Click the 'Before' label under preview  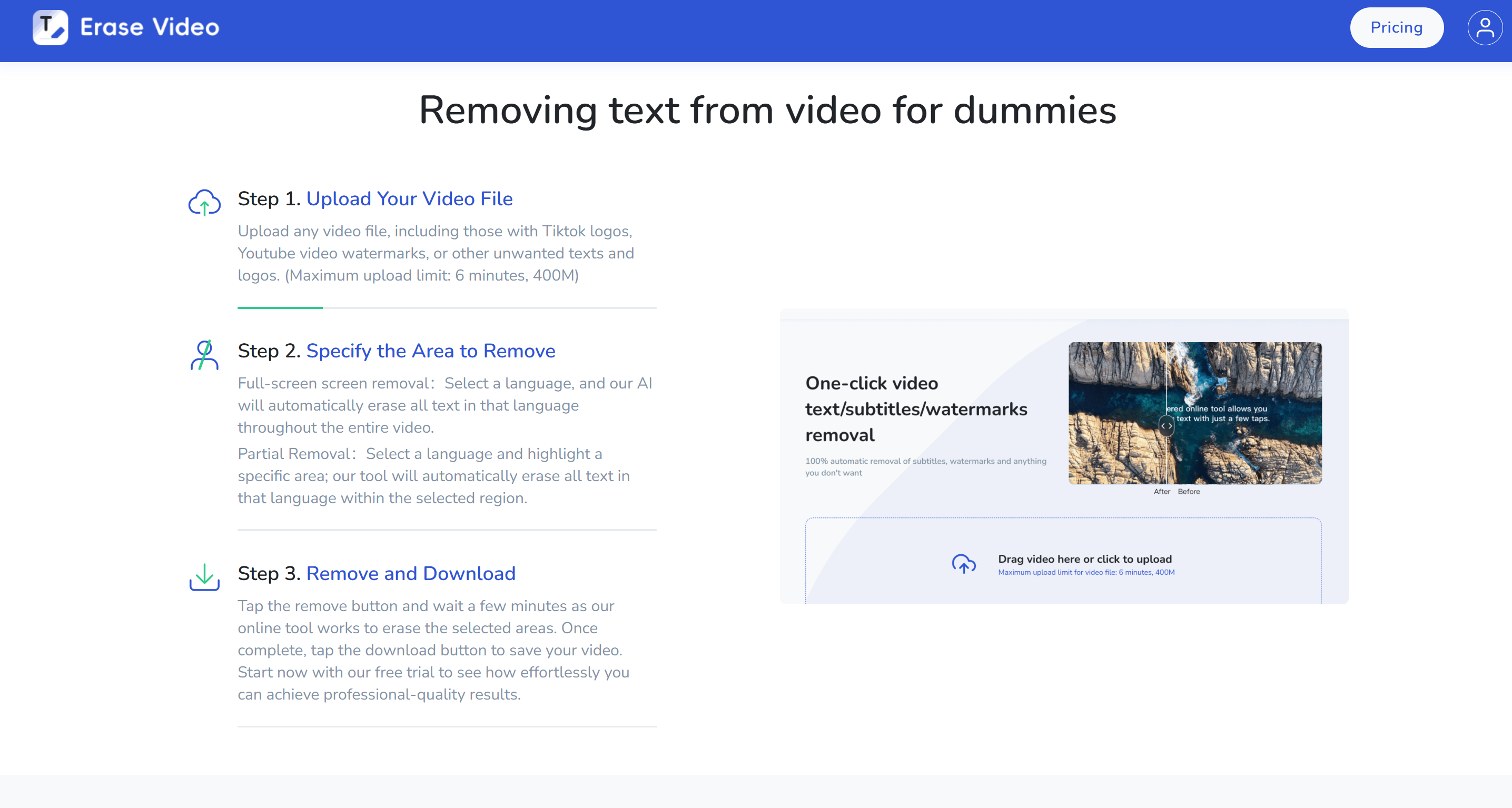[1189, 492]
